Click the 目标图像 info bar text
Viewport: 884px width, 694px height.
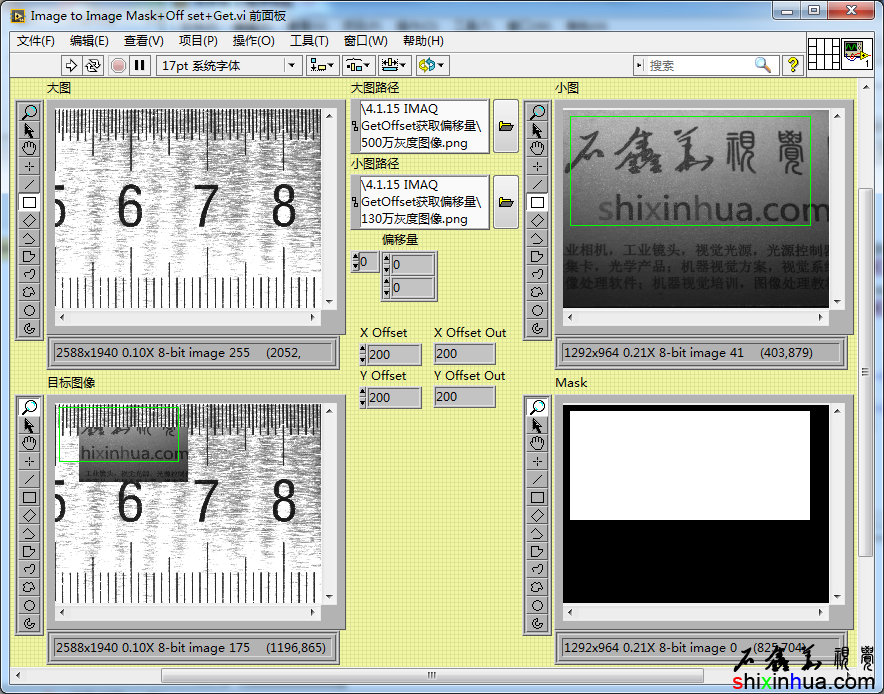click(191, 647)
